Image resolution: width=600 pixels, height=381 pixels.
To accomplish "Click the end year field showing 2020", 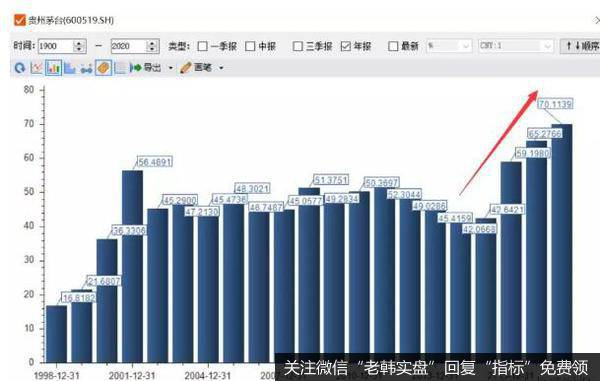I will click(128, 46).
